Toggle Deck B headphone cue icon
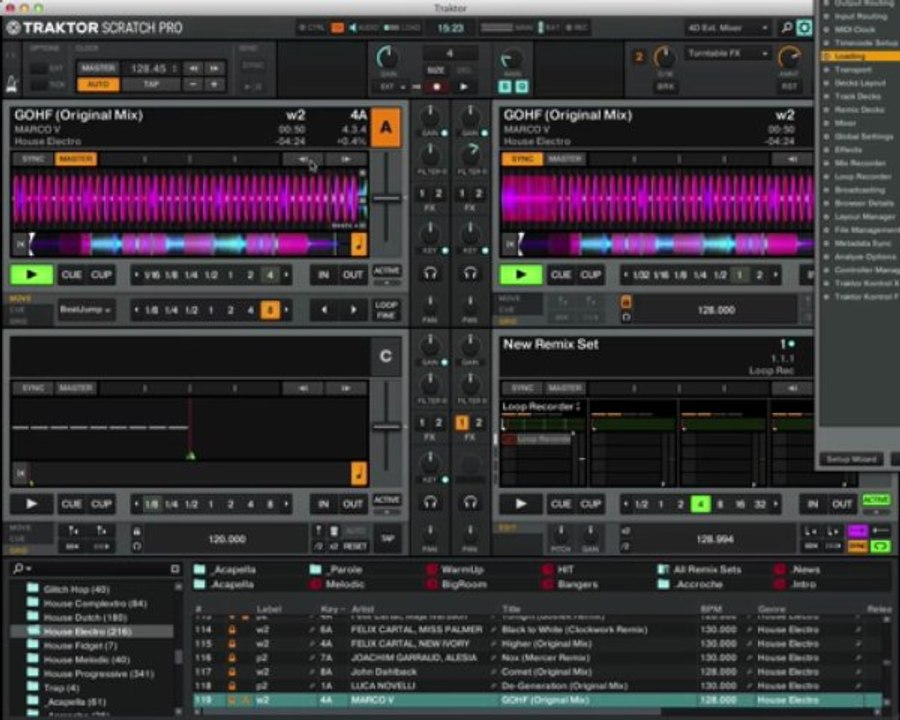The height and width of the screenshot is (720, 900). coord(470,274)
